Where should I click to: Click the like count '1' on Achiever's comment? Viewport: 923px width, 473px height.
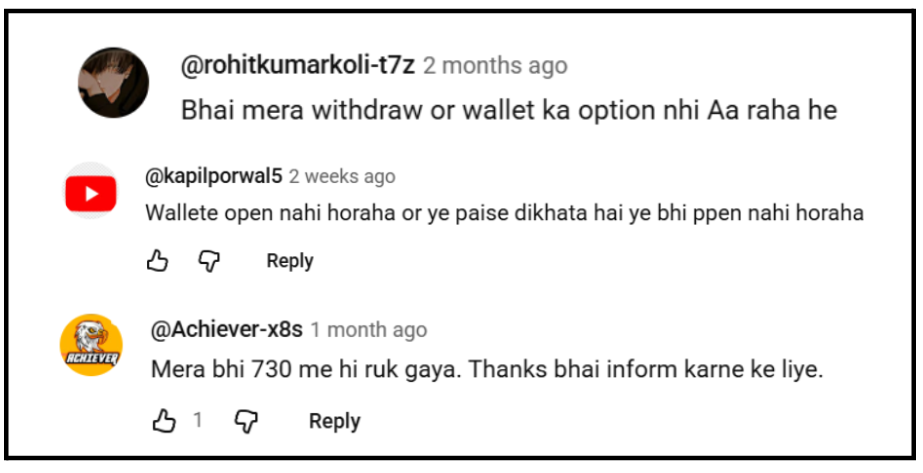click(x=198, y=420)
